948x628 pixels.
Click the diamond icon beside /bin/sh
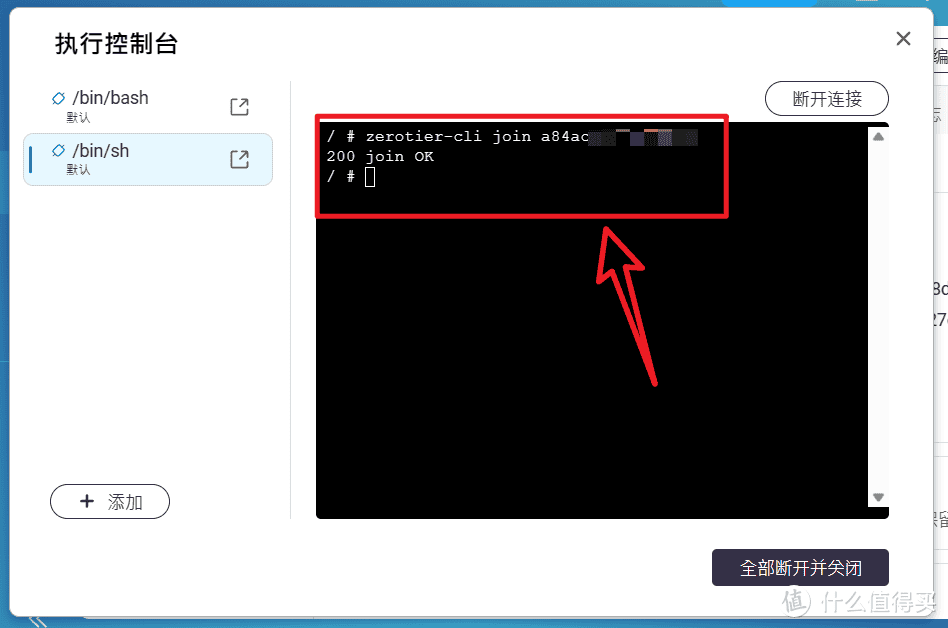point(59,151)
